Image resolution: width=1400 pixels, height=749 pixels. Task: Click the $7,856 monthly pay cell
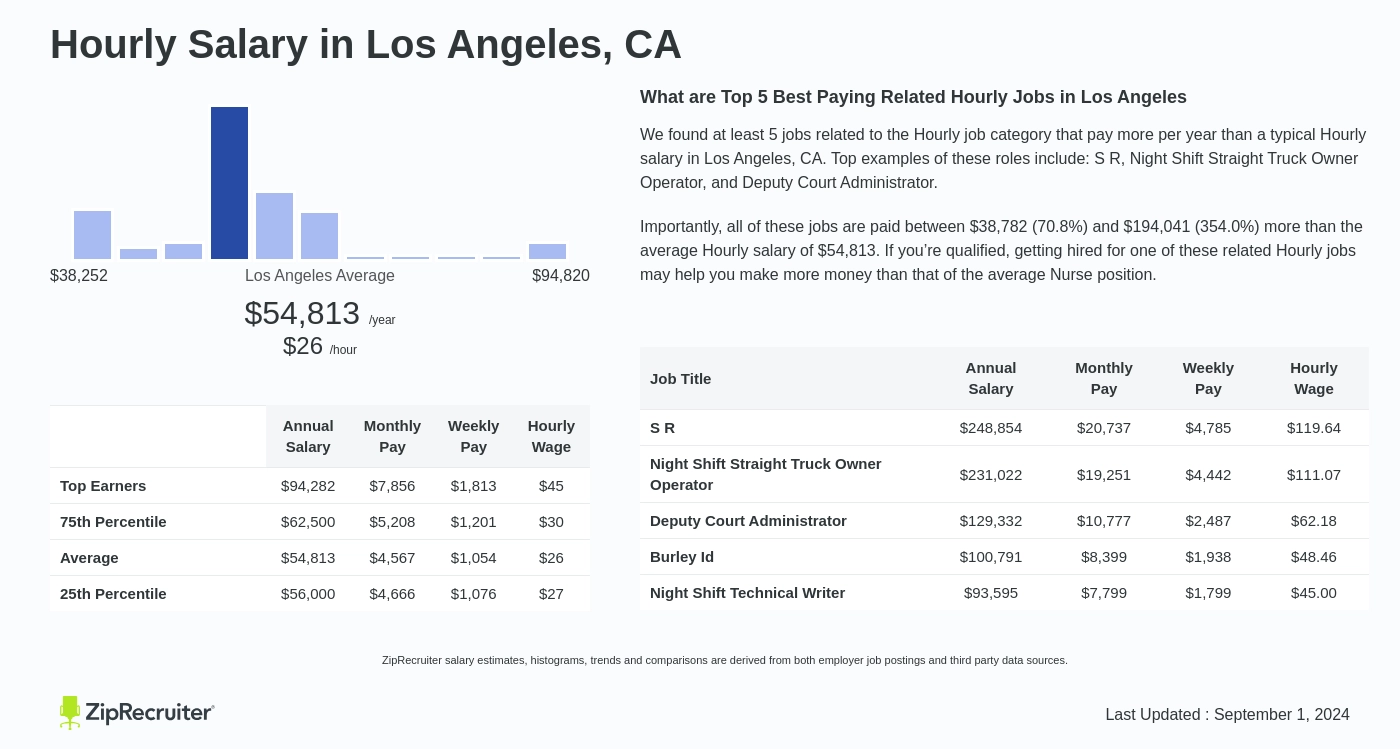[x=392, y=486]
